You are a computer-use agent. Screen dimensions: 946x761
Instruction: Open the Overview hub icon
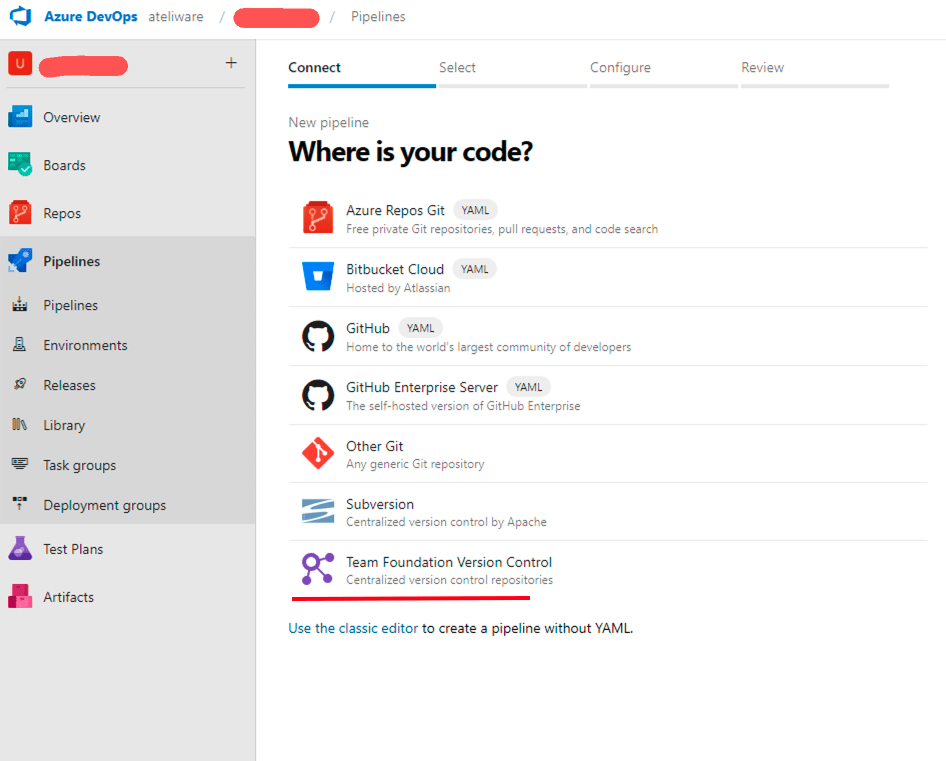(x=20, y=116)
